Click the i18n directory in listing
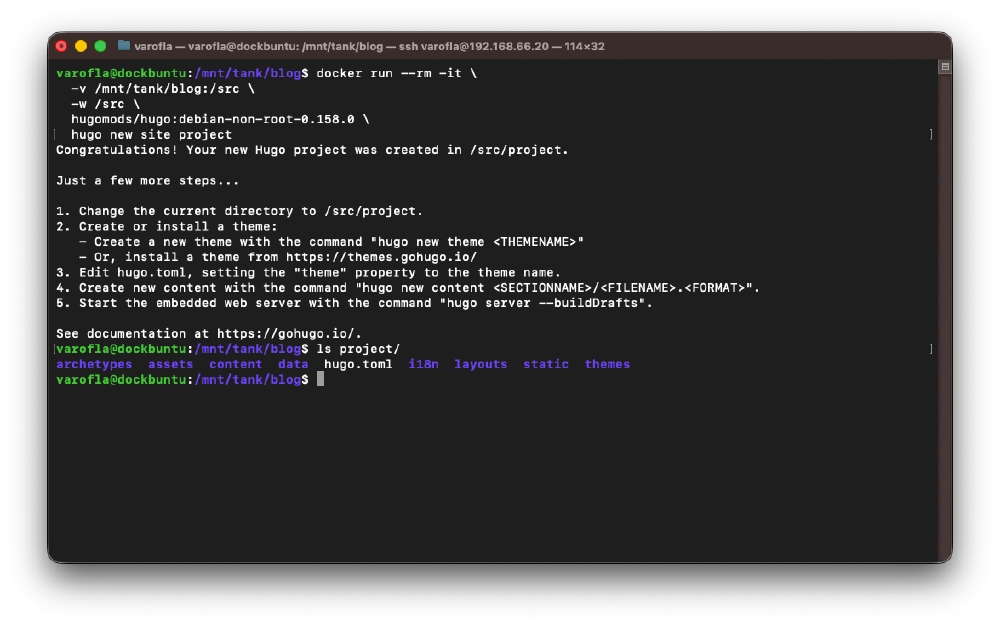 pos(423,365)
